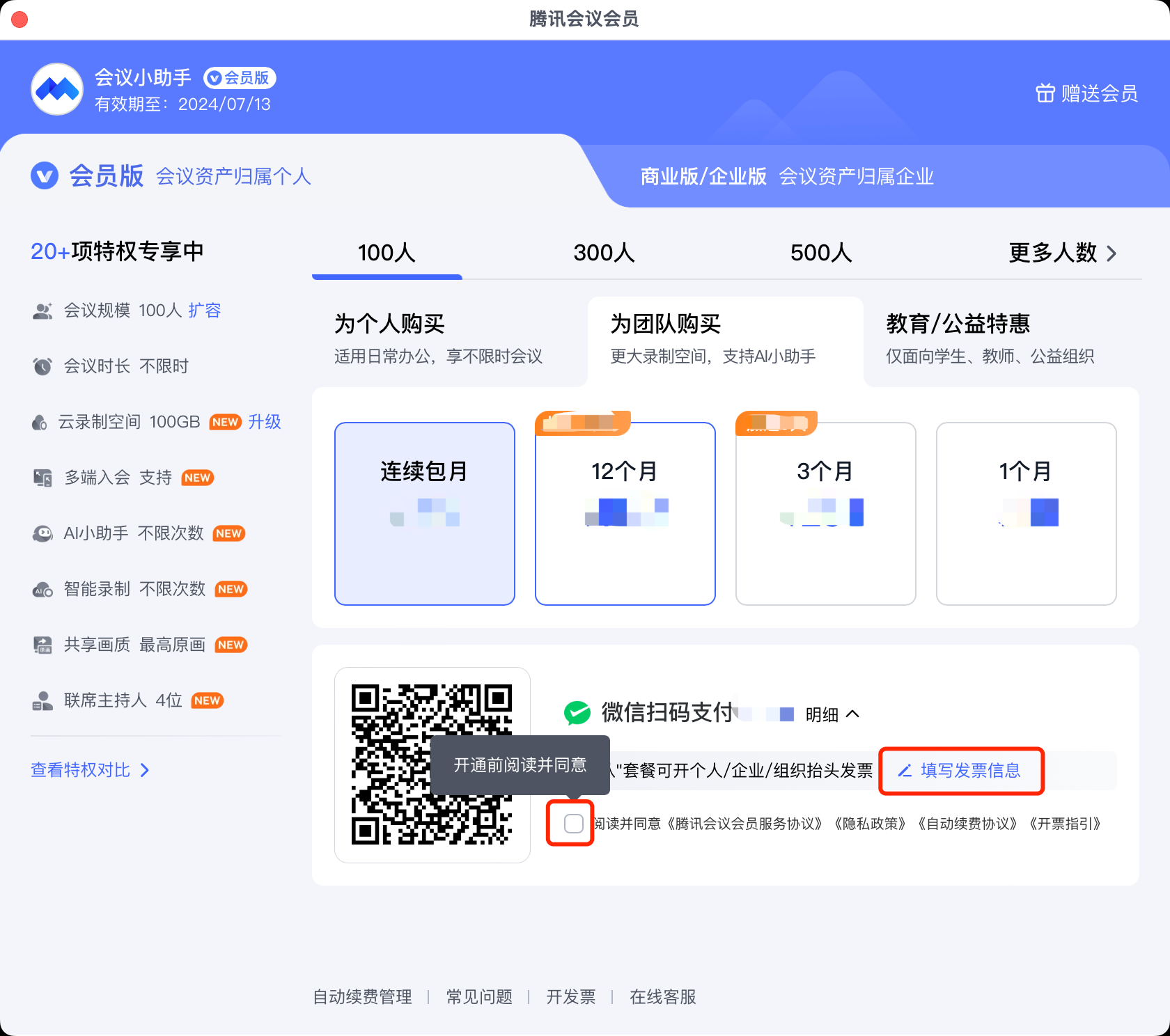Click the blue V icon beside 会员版 tab
Viewport: 1170px width, 1036px height.
click(x=45, y=175)
